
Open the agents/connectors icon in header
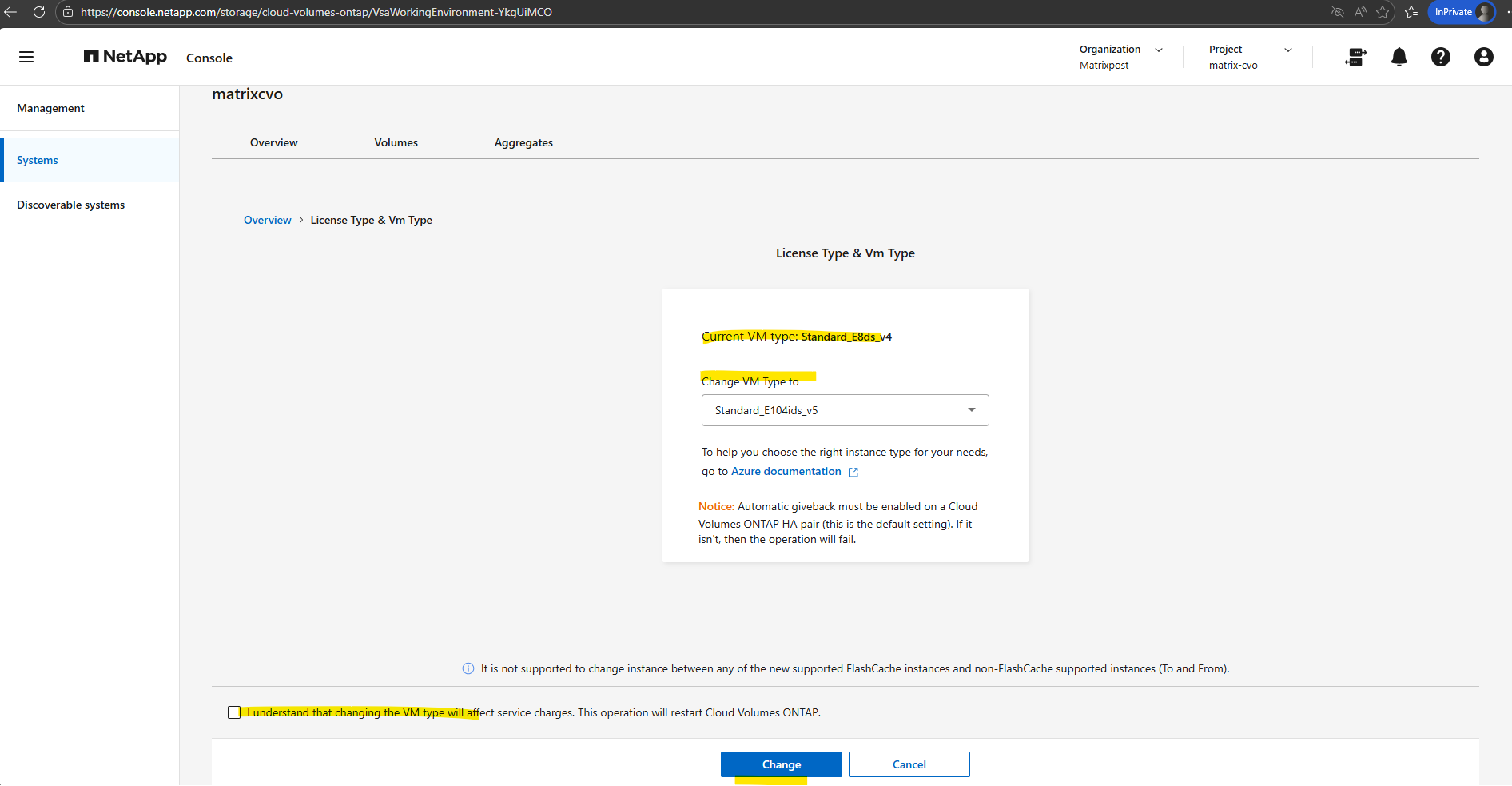tap(1355, 57)
